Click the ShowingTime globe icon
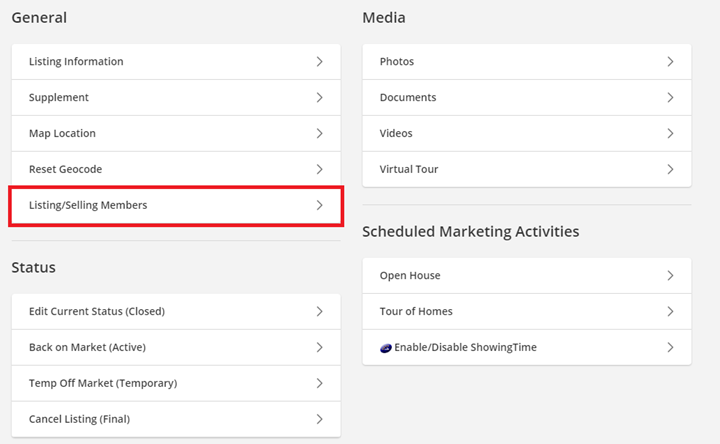This screenshot has height=444, width=720. (386, 348)
